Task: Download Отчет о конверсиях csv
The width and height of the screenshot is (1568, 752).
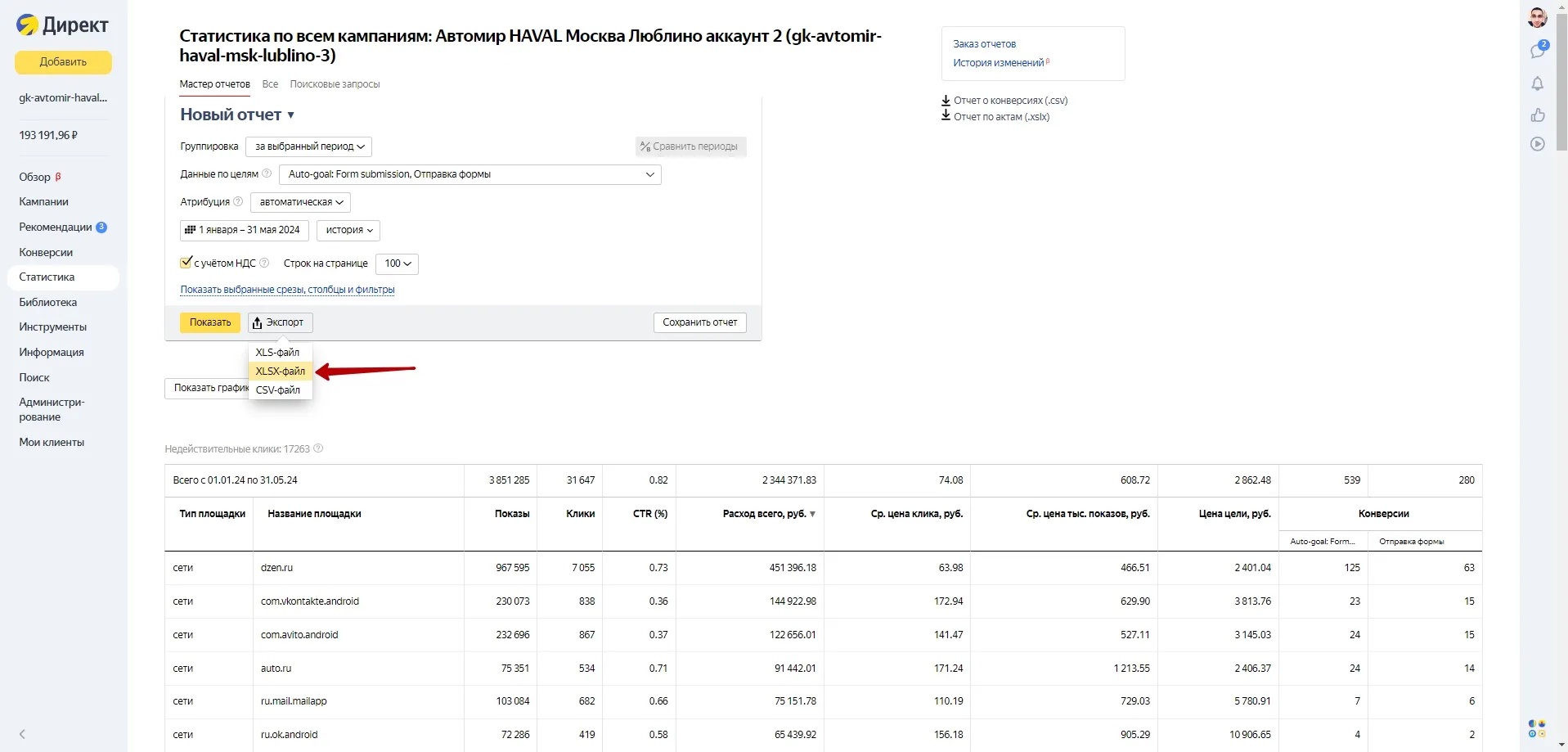Action: 1009,101
